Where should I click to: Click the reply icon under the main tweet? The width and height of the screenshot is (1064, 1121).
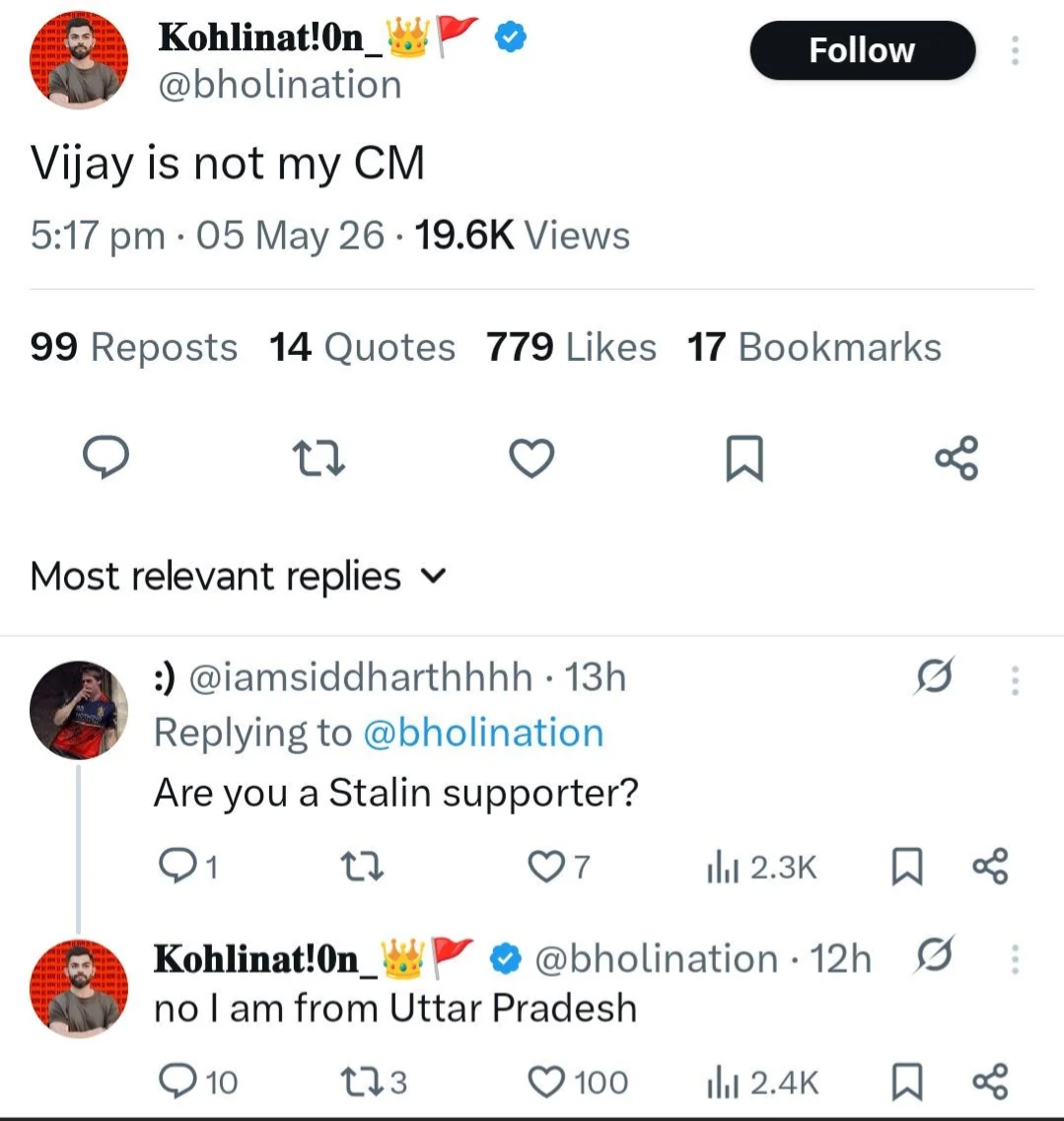(106, 456)
